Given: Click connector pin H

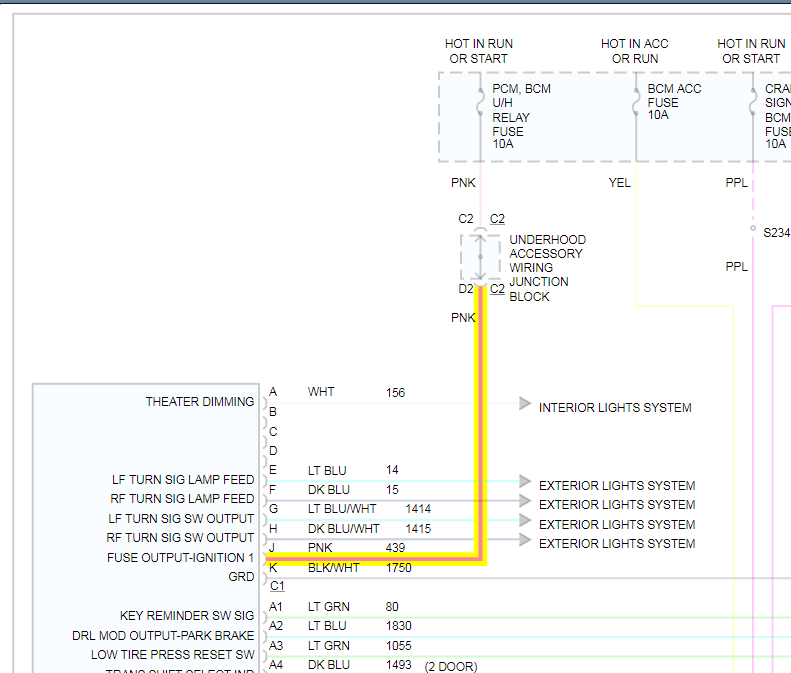Looking at the screenshot, I should point(273,528).
